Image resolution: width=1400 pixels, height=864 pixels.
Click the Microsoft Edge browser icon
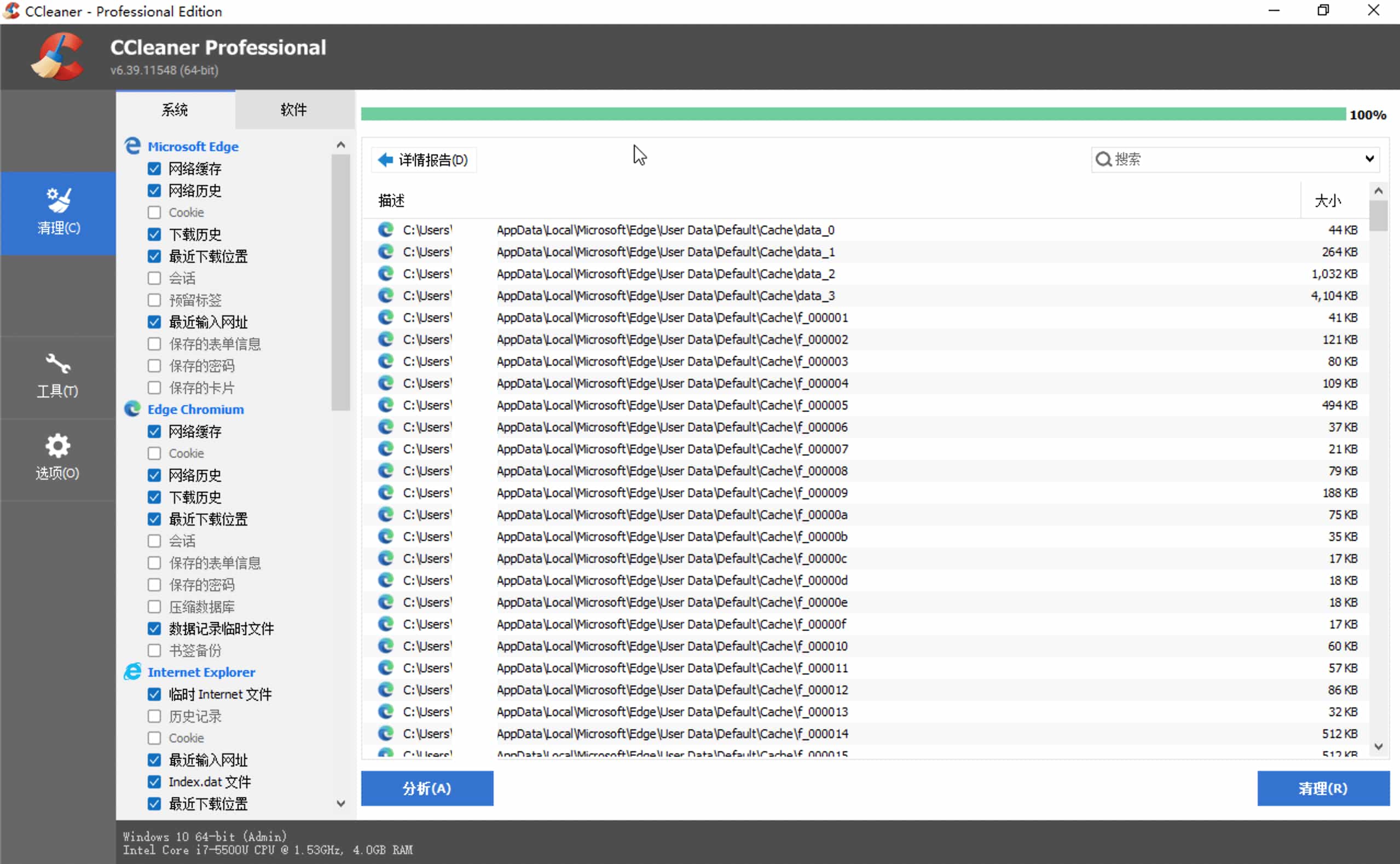point(132,146)
